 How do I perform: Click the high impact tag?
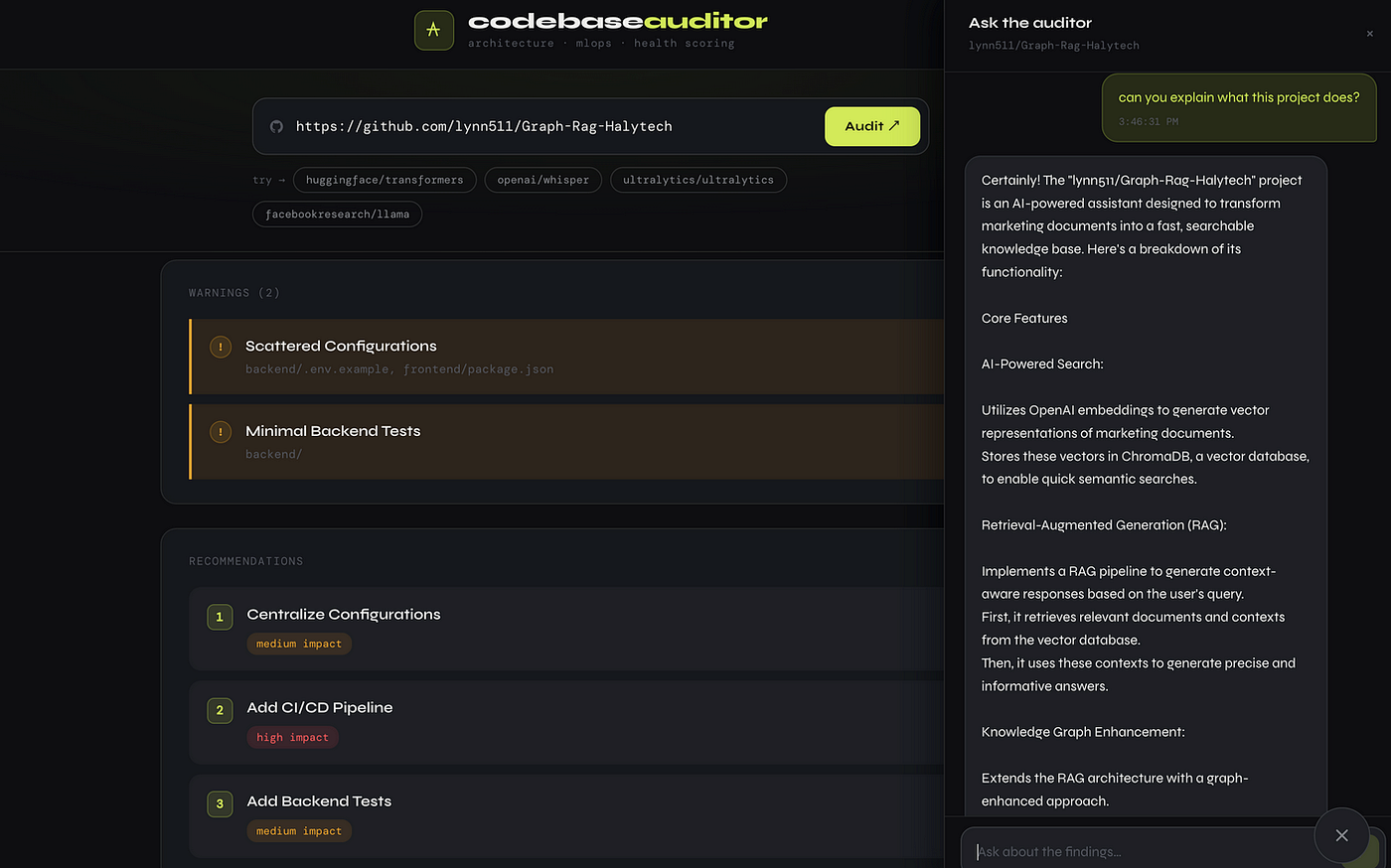292,737
